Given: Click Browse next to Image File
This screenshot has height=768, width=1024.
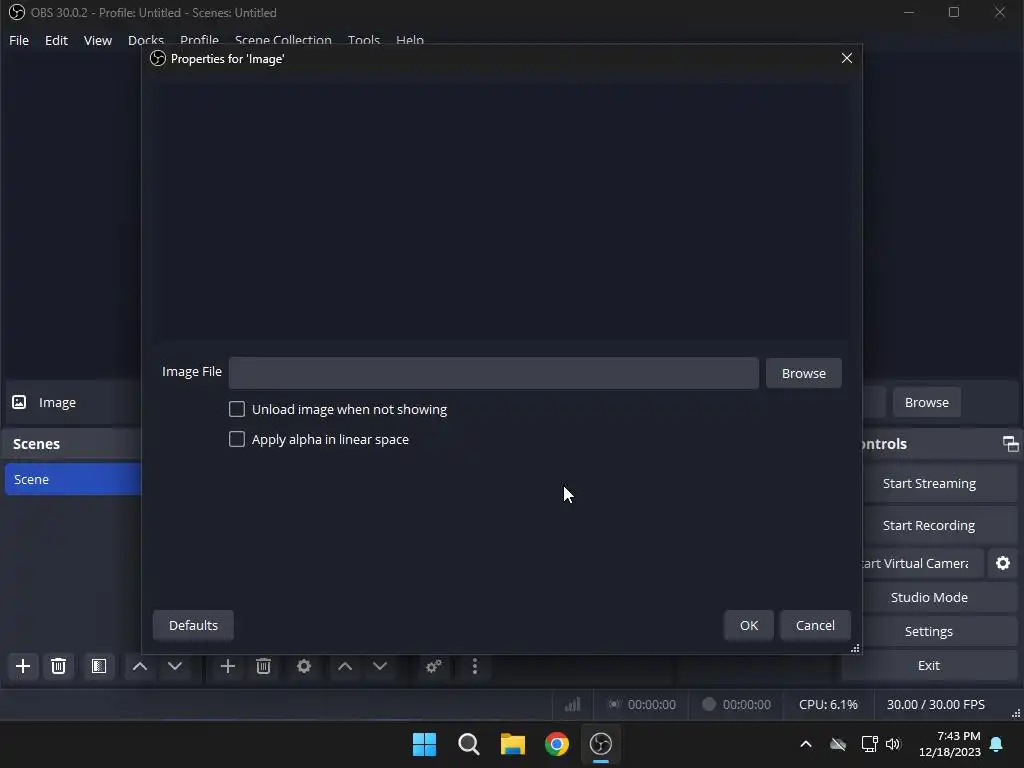Looking at the screenshot, I should click(803, 373).
